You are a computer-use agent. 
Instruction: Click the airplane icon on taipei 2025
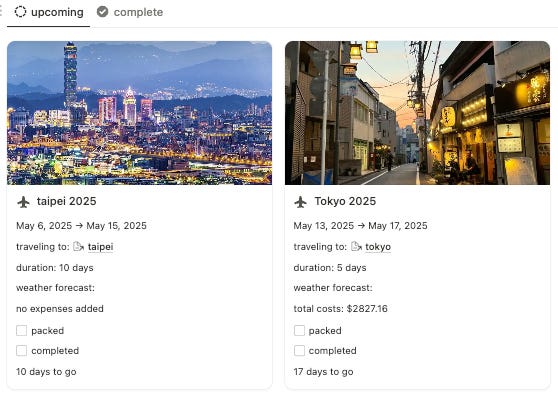coord(23,202)
